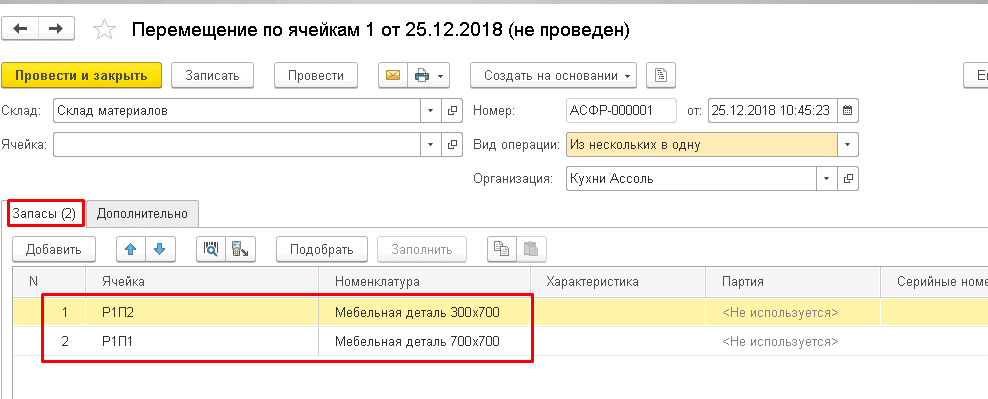Click Вид операции field Из нескольких в одну
The width and height of the screenshot is (988, 399).
702,144
